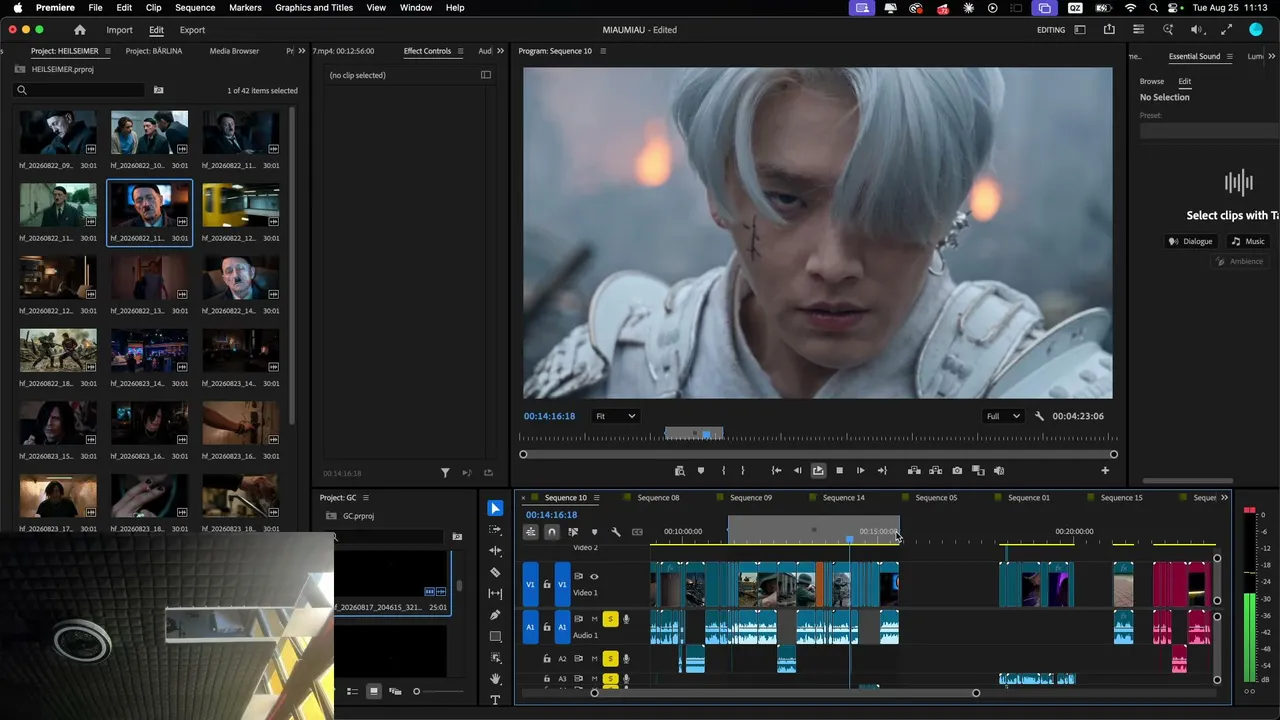Click Export Frame camera icon
This screenshot has height=720, width=1280.
[957, 470]
